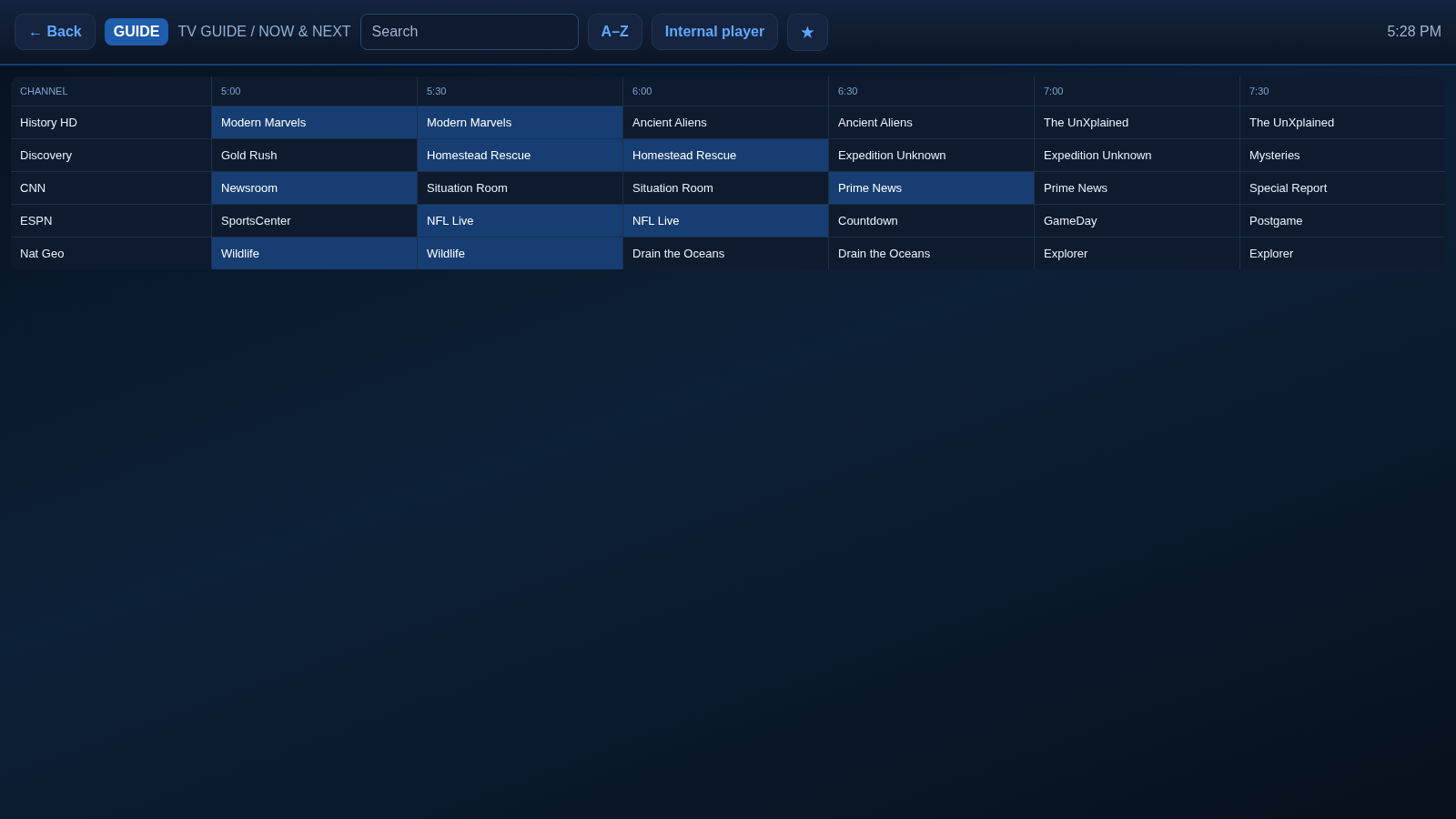Select the Gold Rush program
The width and height of the screenshot is (1456, 819).
point(314,156)
